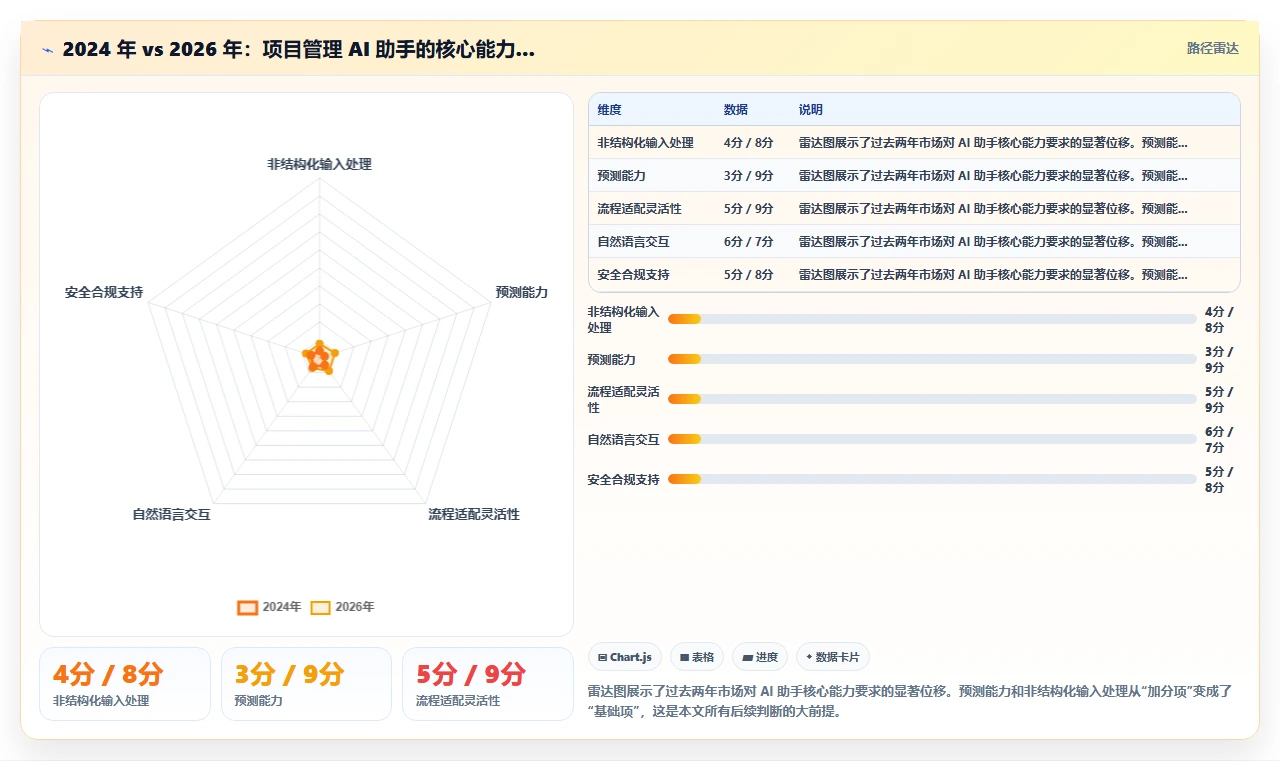Click the summary paragraph below the chips
Viewport: 1280px width, 761px height.
pyautogui.click(x=913, y=701)
